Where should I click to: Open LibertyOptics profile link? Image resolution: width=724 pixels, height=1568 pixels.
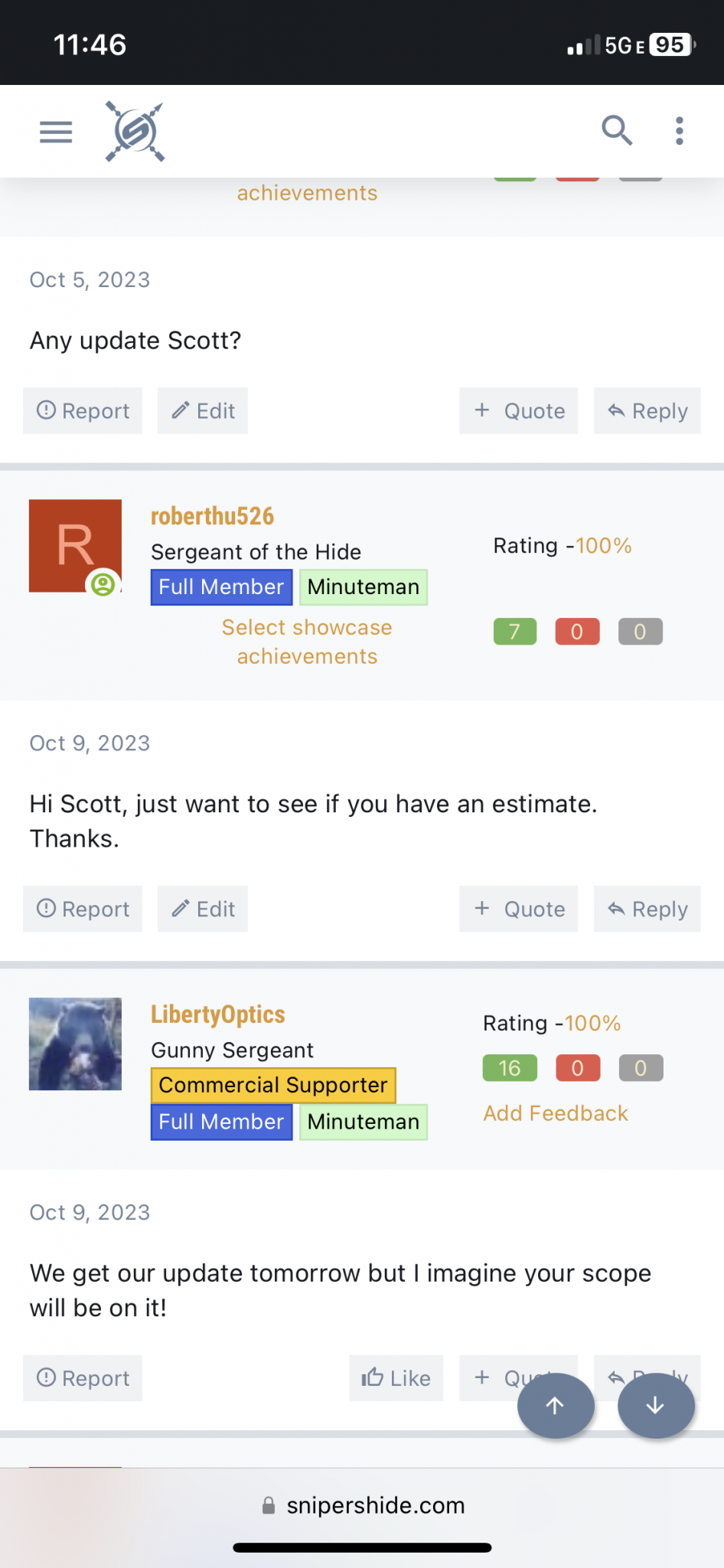218,1014
